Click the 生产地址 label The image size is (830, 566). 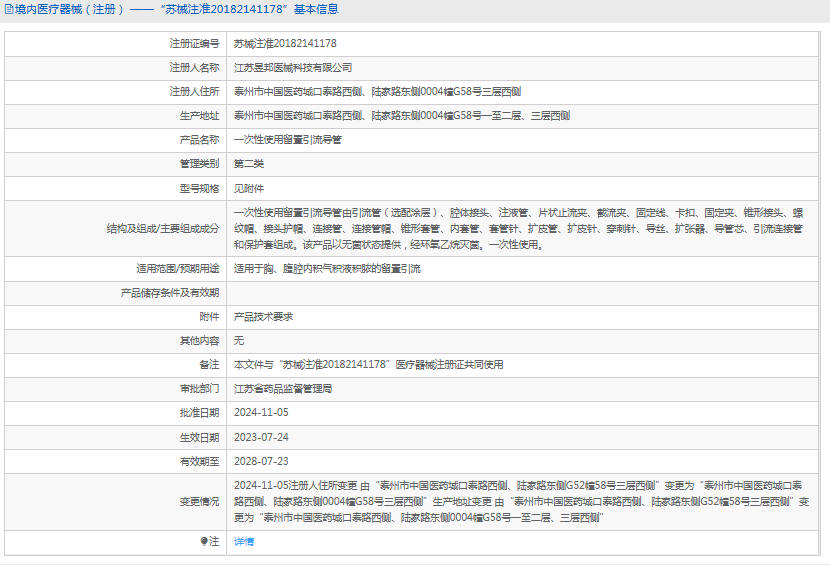click(x=199, y=115)
